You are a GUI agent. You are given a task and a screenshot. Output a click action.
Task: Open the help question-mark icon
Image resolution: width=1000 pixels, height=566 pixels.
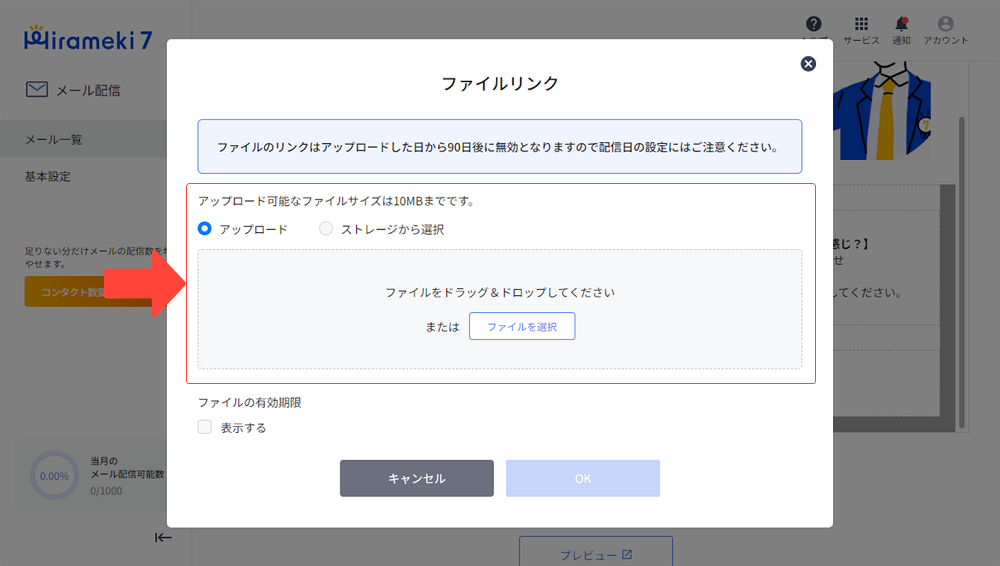tap(813, 24)
